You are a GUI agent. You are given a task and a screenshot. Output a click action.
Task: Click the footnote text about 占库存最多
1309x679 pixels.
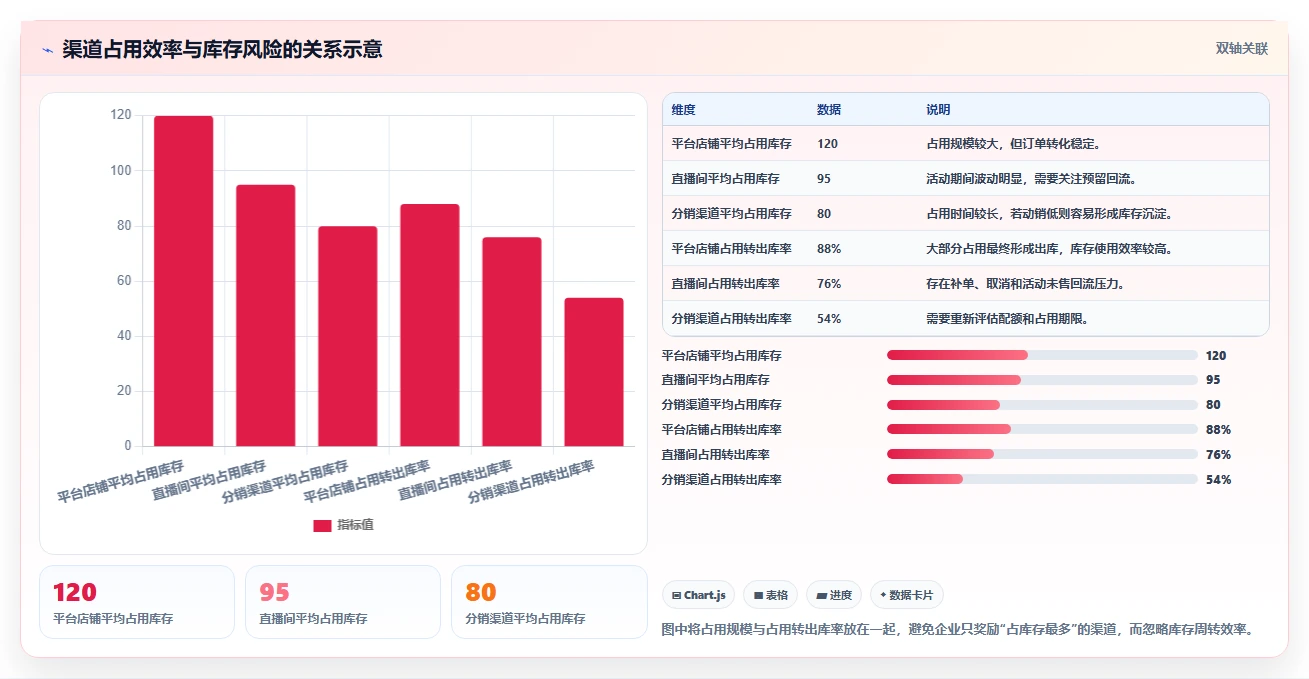coord(958,630)
